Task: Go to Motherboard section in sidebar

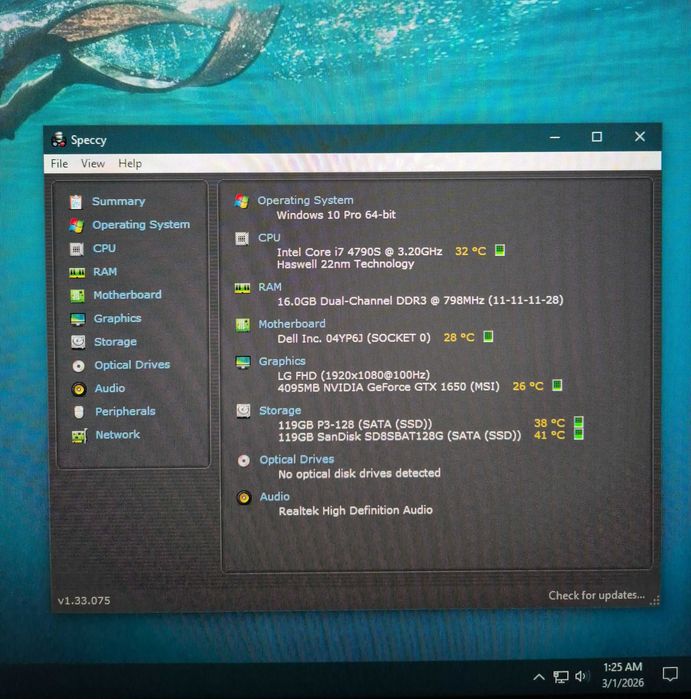Action: point(128,295)
